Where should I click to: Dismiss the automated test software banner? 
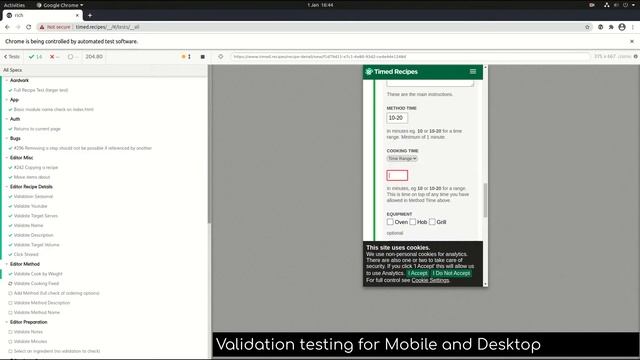tap(632, 41)
